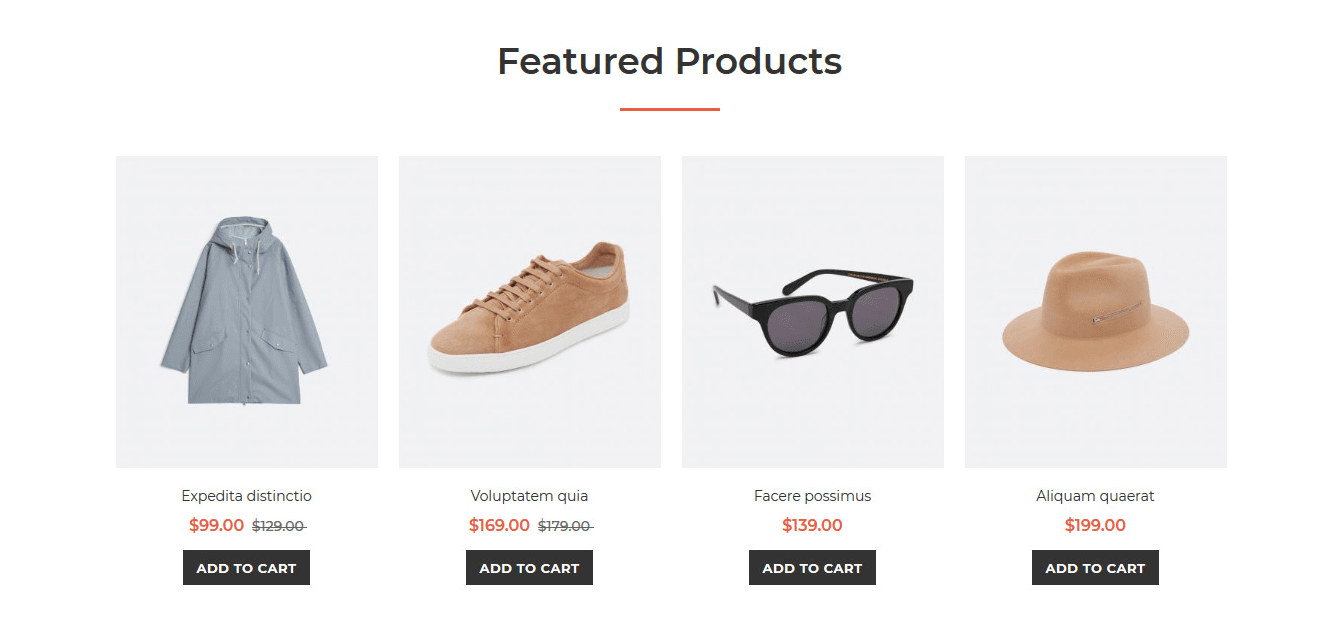The width and height of the screenshot is (1344, 621).
Task: Open the Voluptatem quia product page
Action: click(529, 495)
